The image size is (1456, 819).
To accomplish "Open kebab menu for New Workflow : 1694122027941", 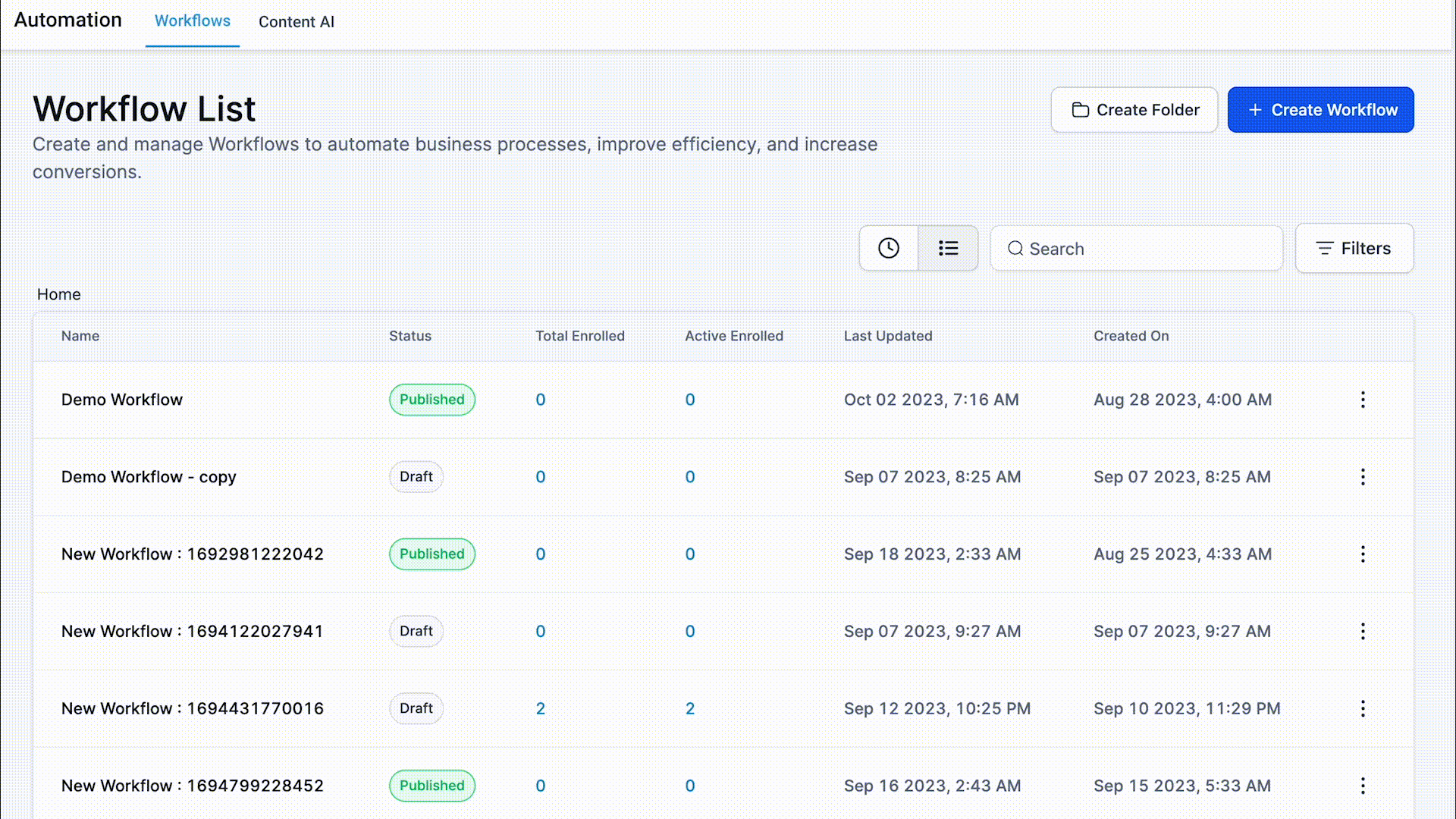I will click(x=1363, y=632).
